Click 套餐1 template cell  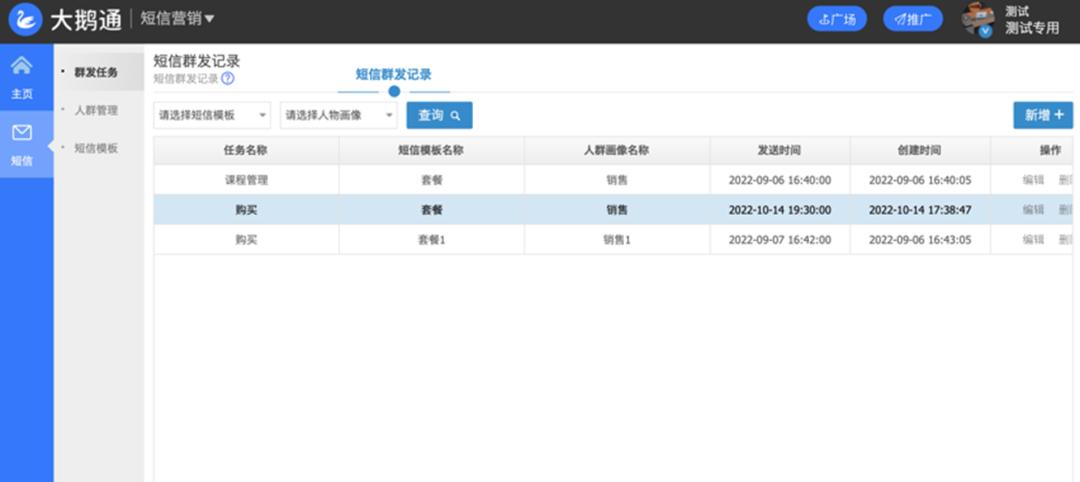tap(432, 240)
